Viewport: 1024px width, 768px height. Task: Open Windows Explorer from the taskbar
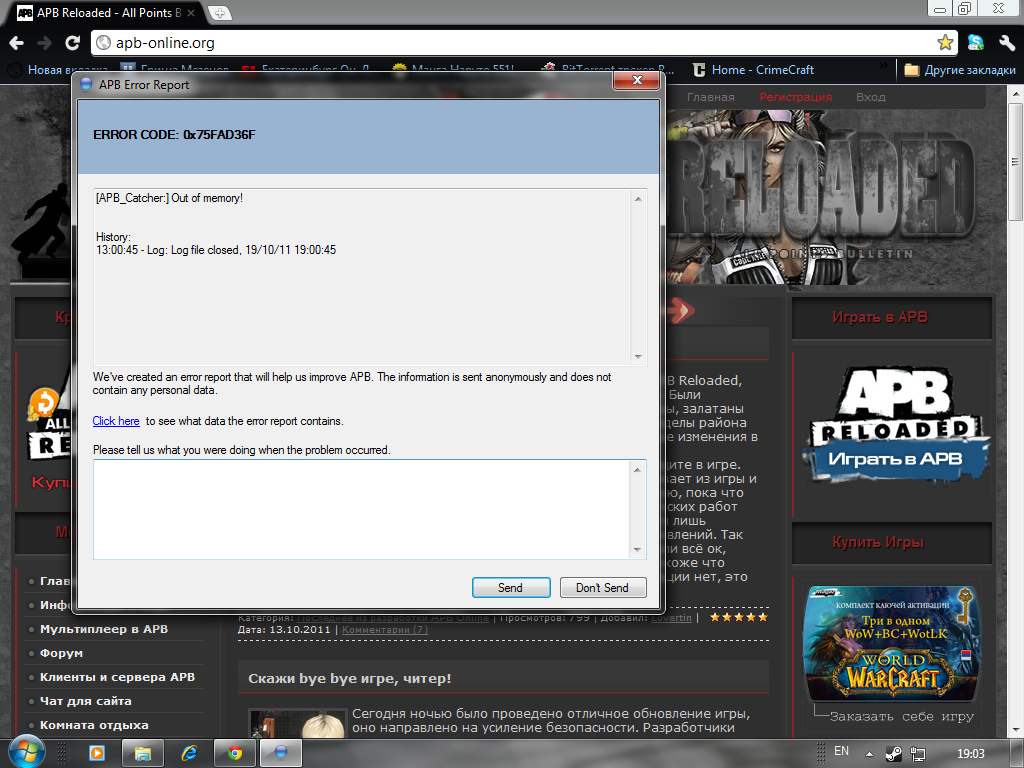(142, 754)
